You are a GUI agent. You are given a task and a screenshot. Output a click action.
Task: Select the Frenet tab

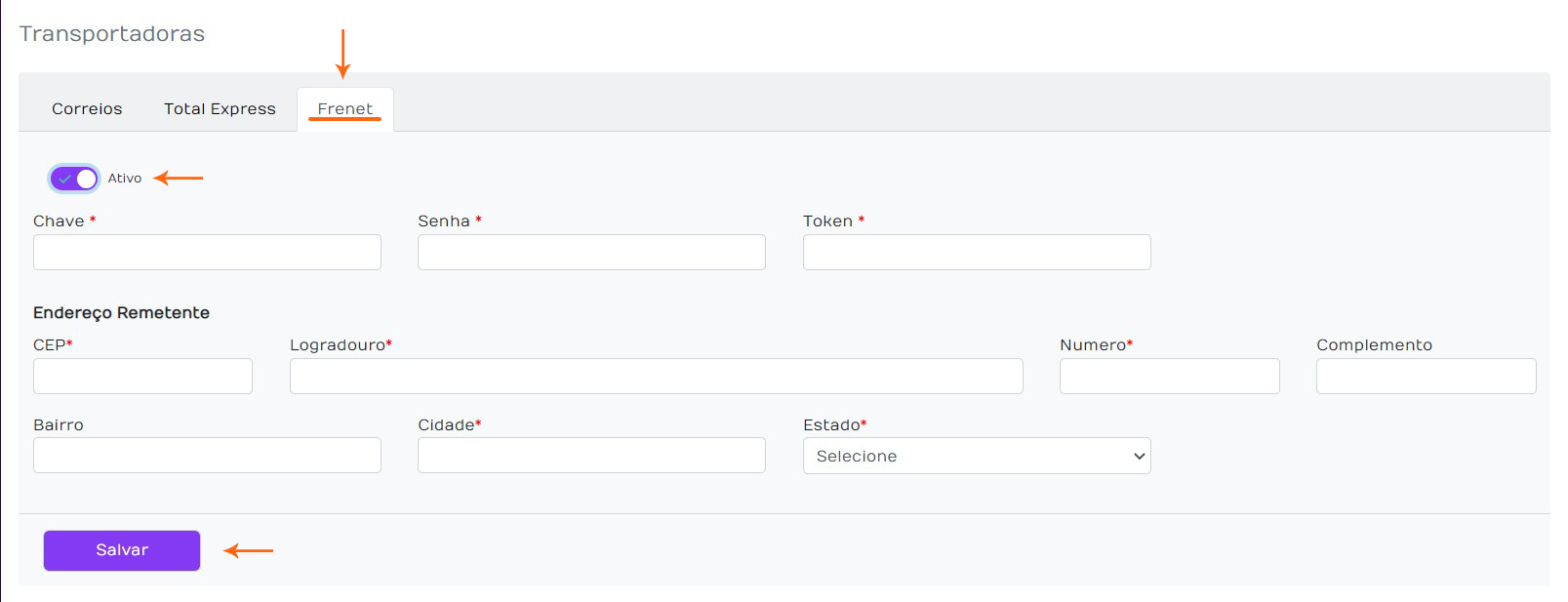345,109
